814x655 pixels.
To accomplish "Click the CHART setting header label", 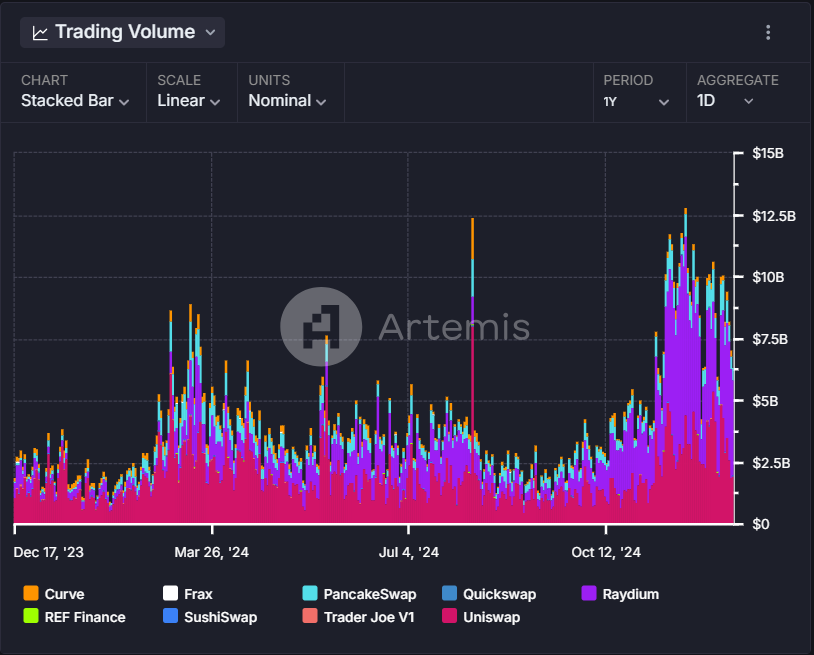I will [x=45, y=80].
